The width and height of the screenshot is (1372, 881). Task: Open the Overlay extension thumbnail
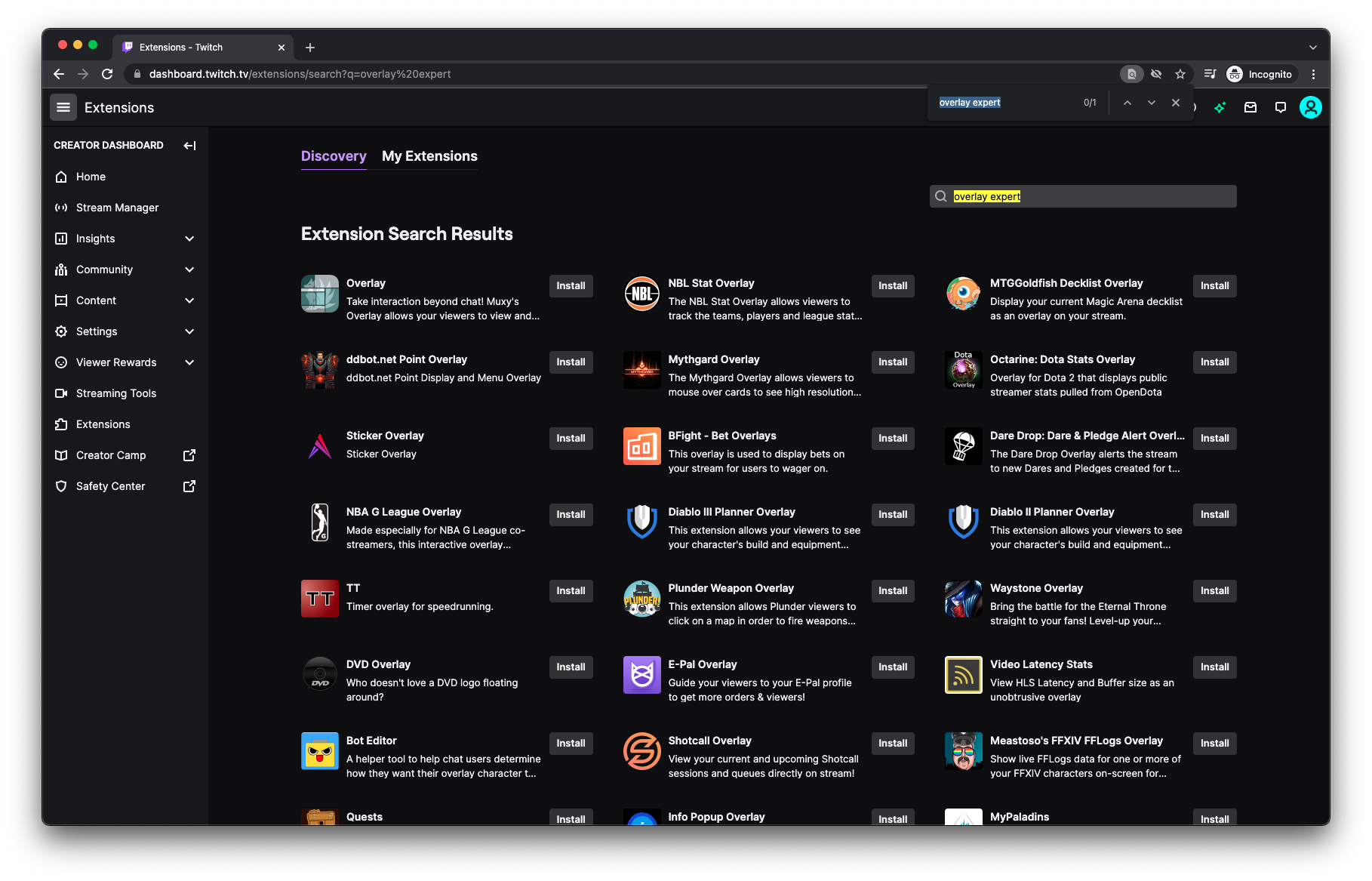[x=320, y=294]
